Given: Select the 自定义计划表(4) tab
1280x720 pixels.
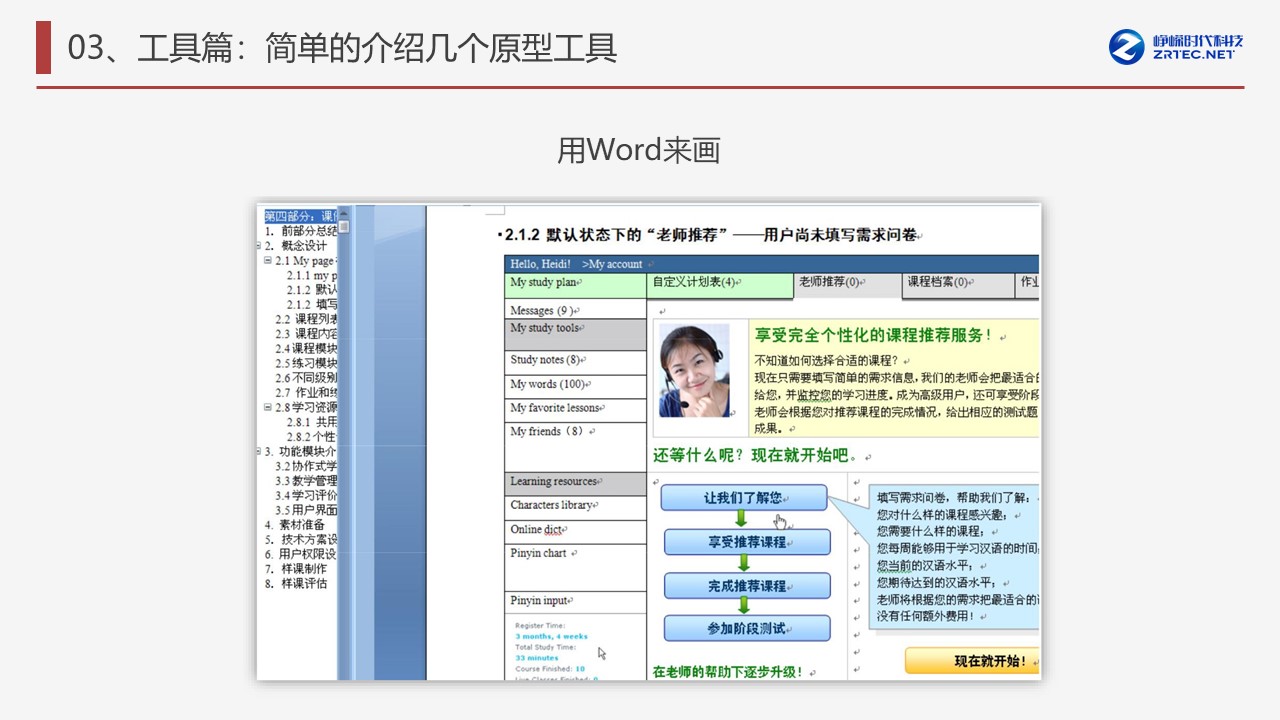Looking at the screenshot, I should [x=696, y=283].
